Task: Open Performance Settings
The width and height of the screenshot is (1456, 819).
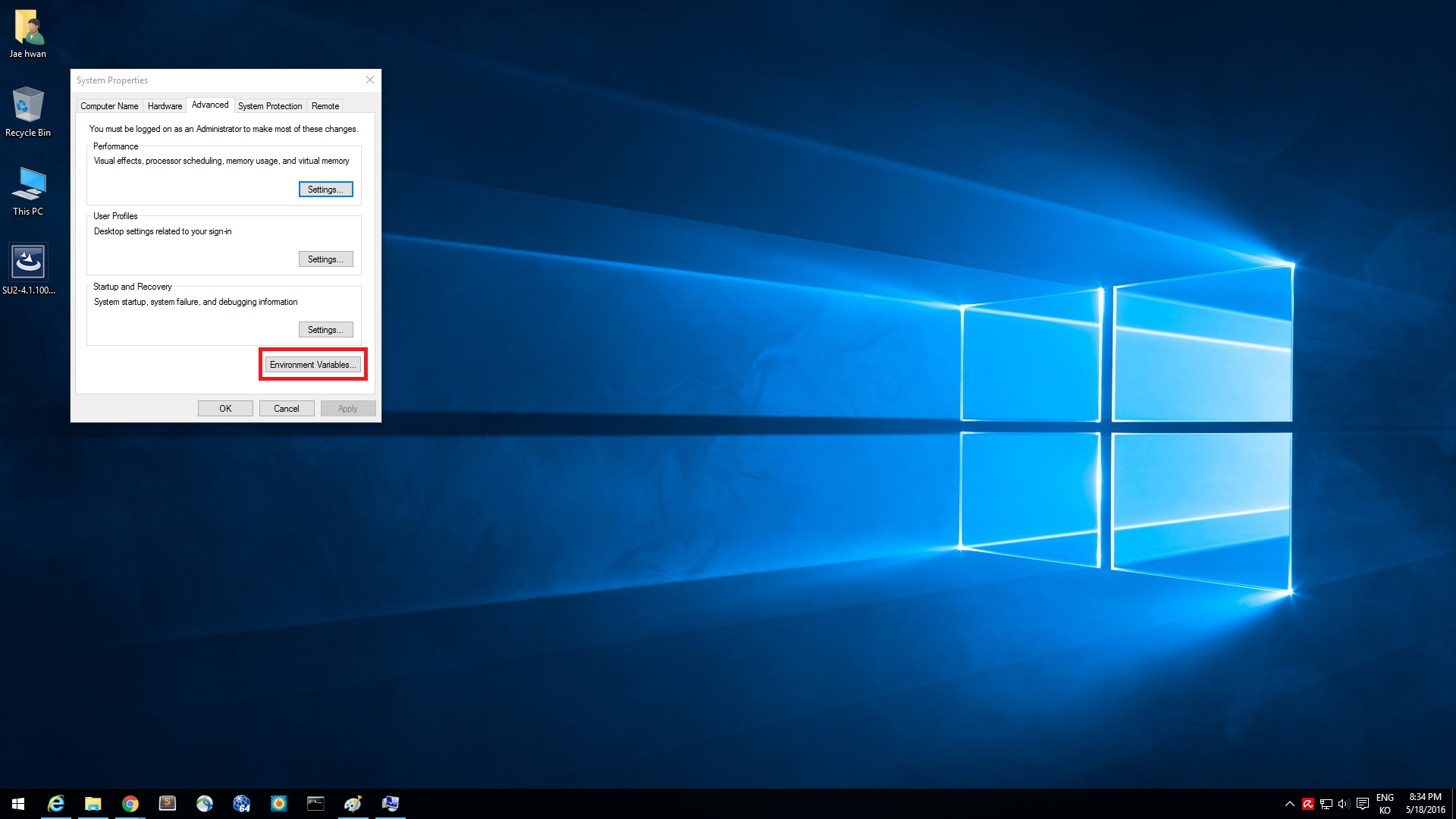Action: (x=325, y=189)
